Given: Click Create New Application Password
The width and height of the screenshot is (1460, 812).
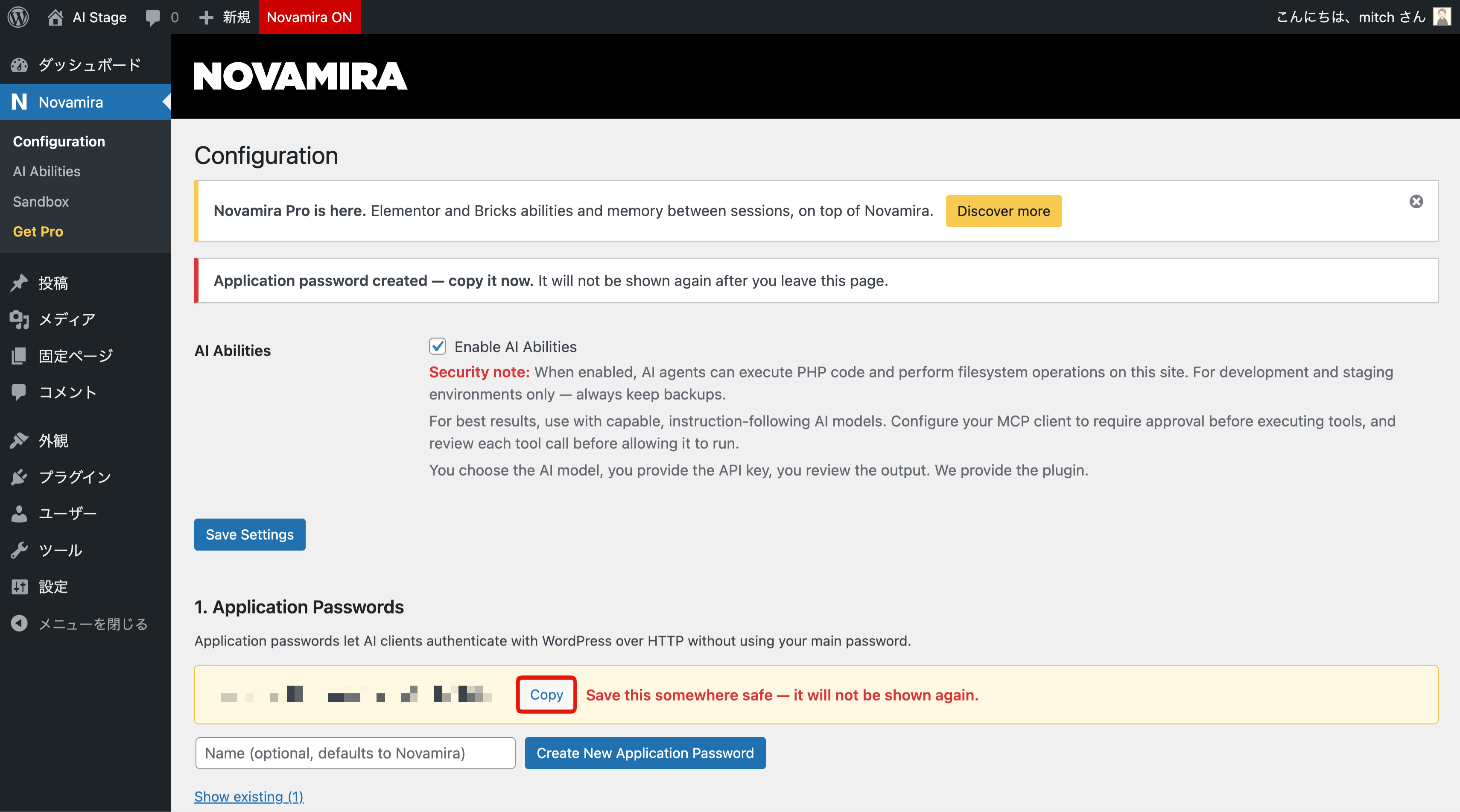Looking at the screenshot, I should pos(645,753).
